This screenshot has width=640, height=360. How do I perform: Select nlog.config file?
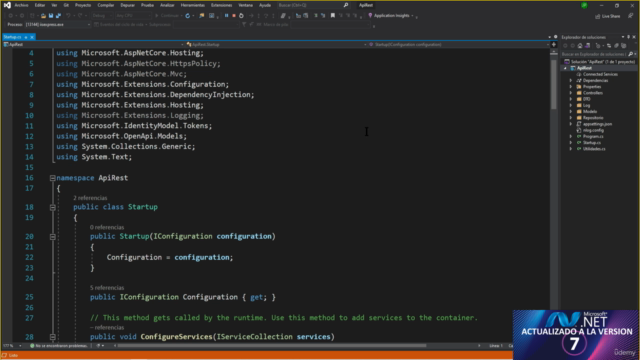click(593, 130)
